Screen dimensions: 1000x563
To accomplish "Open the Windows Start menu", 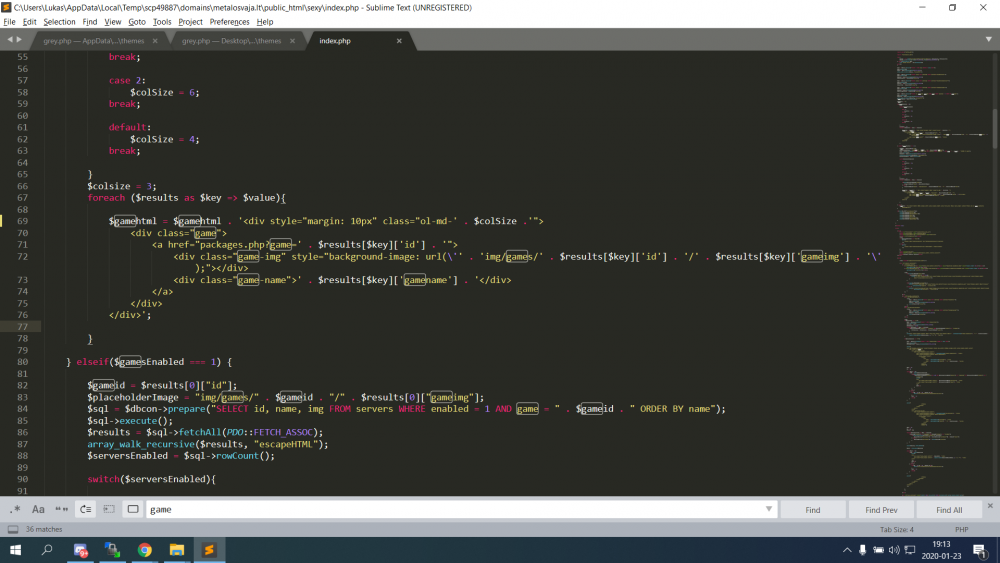I will pos(15,550).
